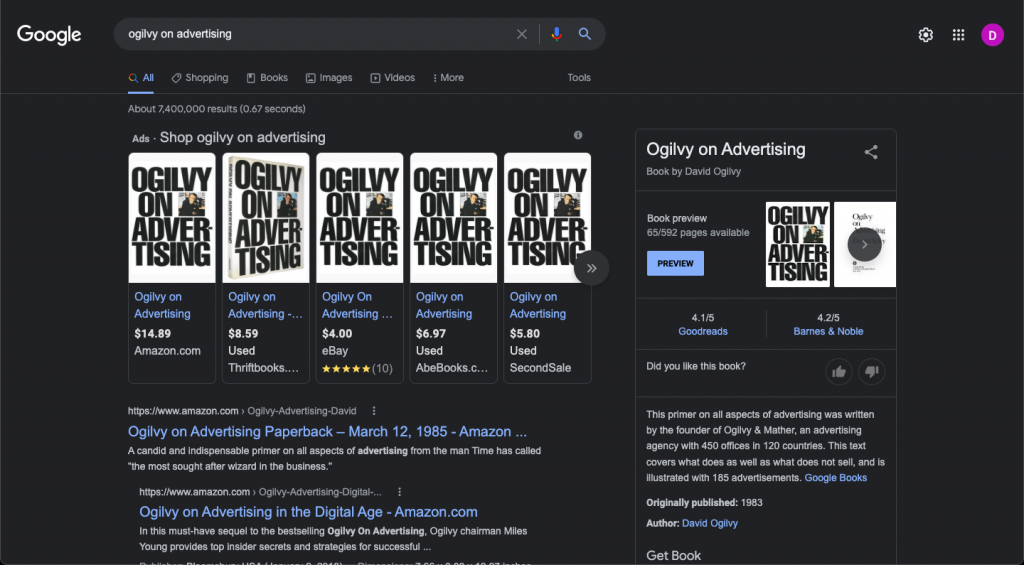Screen dimensions: 1024x565
Task: Show more shopping ads with double arrow
Action: (x=592, y=268)
